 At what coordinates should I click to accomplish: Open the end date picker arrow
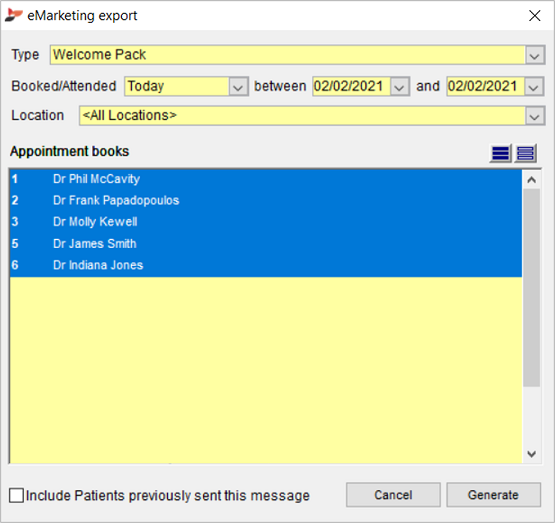534,87
